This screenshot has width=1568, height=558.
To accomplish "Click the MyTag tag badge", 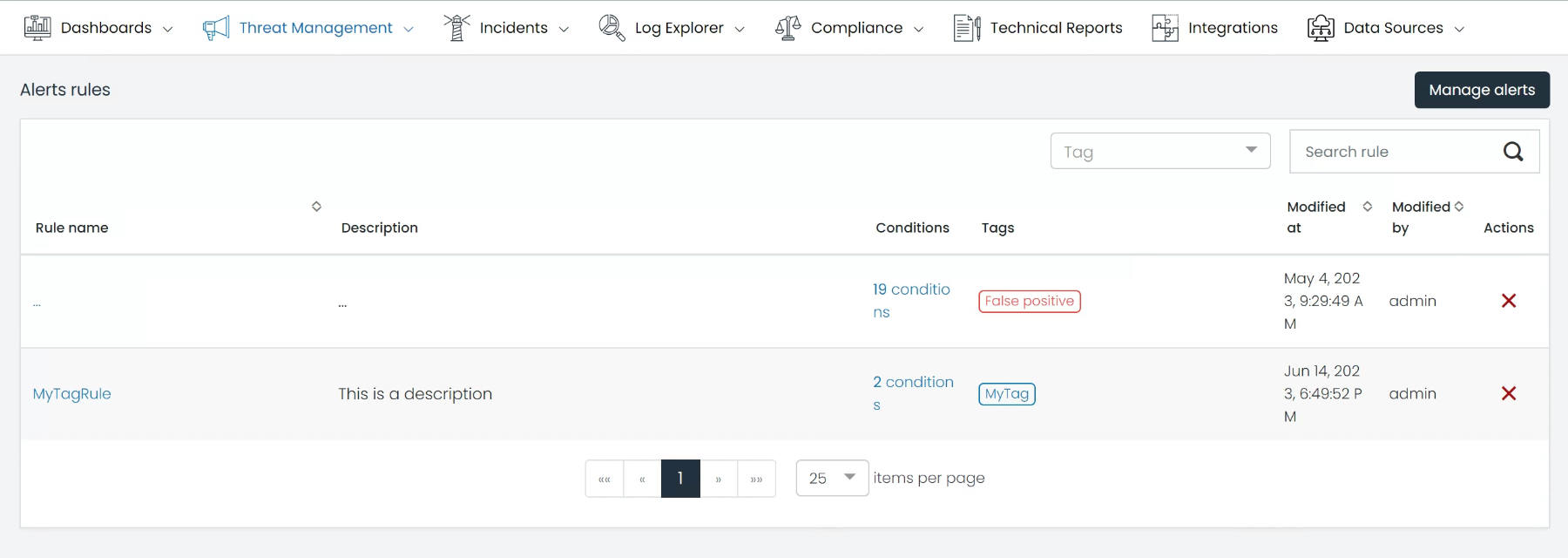I will [x=1007, y=394].
